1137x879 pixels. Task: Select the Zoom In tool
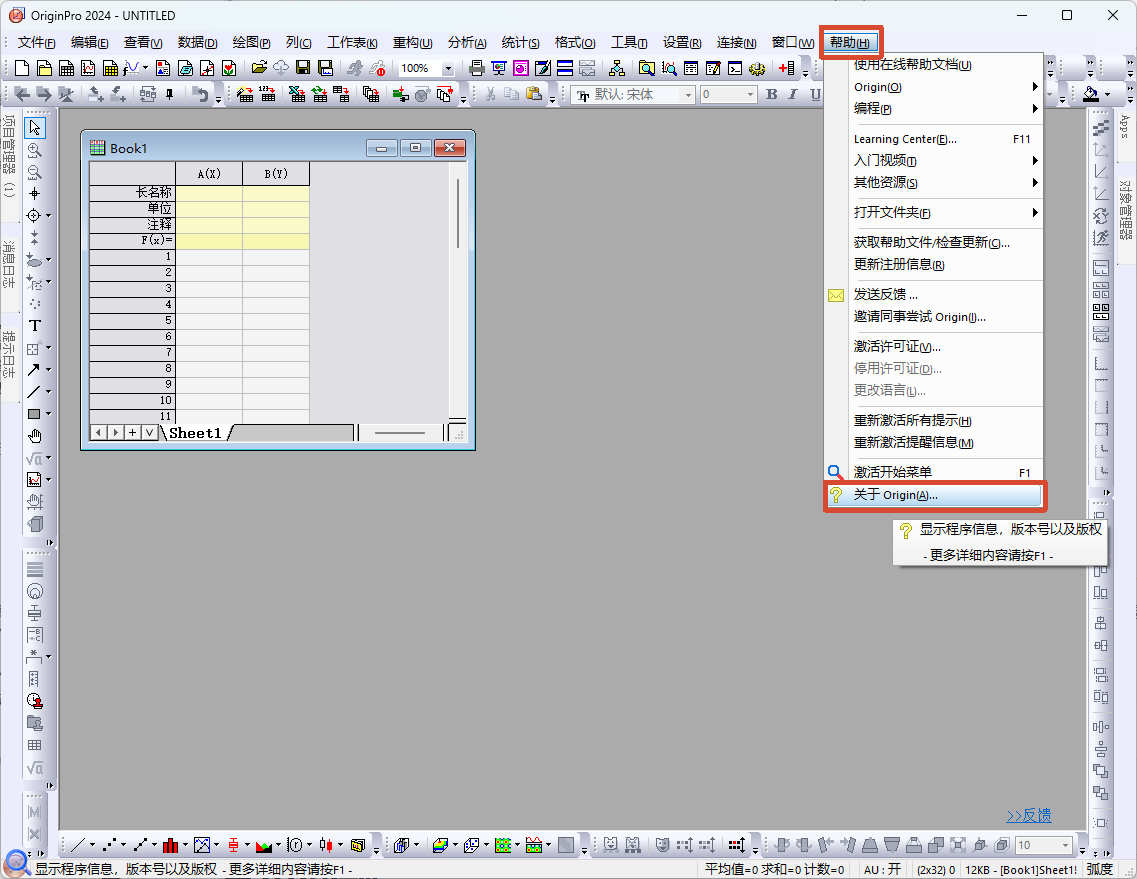click(x=34, y=150)
